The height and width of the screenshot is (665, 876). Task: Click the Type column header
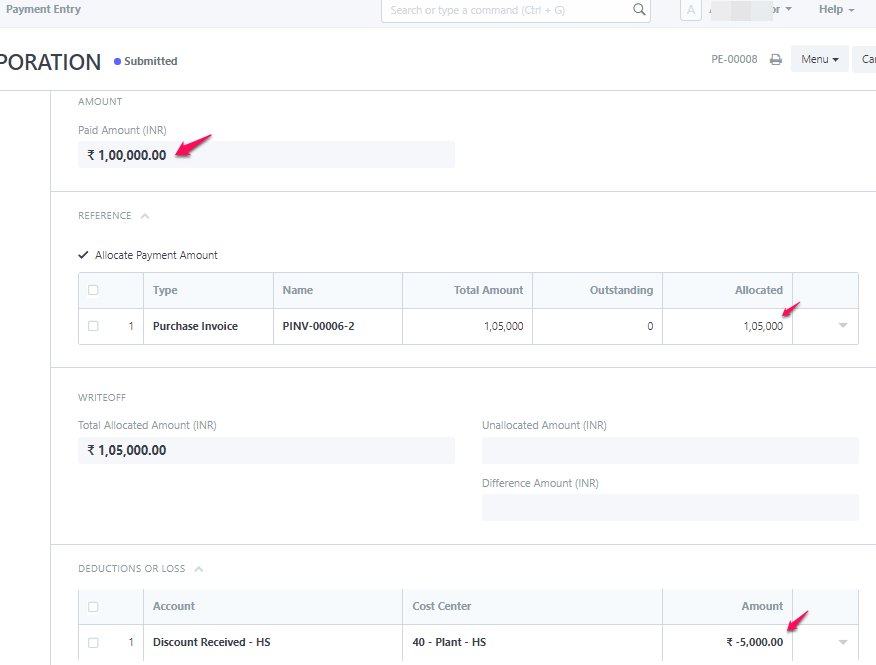(x=208, y=291)
